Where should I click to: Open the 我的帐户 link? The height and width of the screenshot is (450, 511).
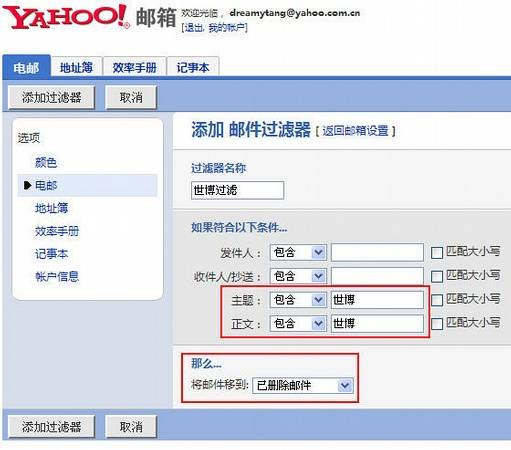227,27
